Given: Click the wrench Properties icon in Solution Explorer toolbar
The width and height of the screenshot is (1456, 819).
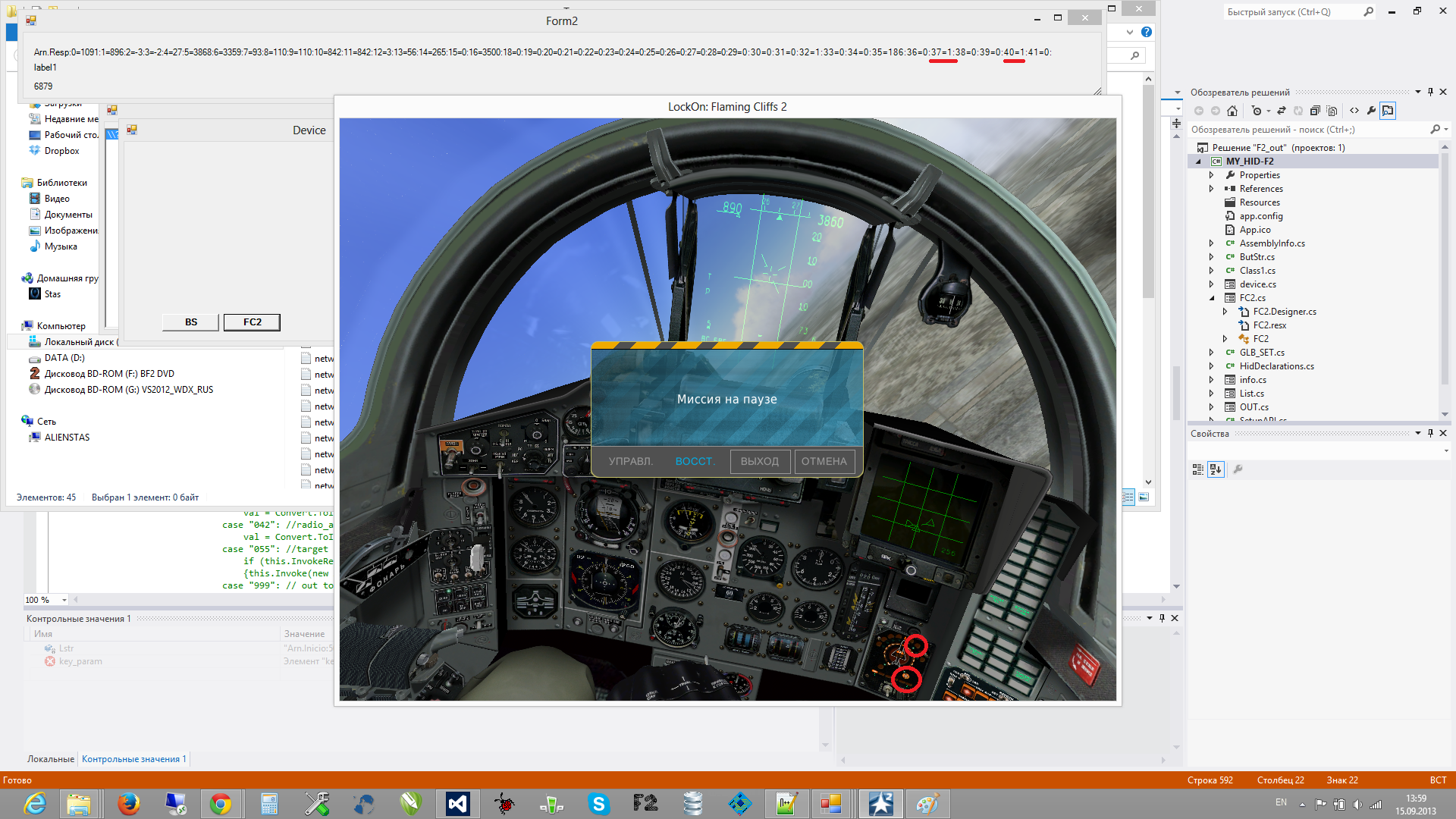Looking at the screenshot, I should (x=1371, y=111).
